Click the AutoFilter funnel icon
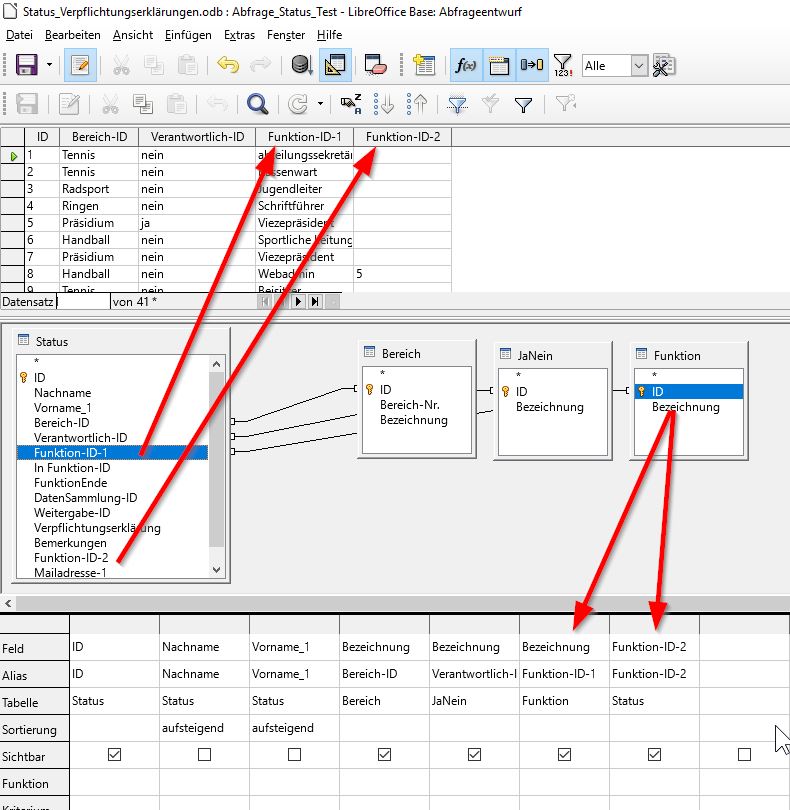The image size is (790, 810). (x=457, y=104)
